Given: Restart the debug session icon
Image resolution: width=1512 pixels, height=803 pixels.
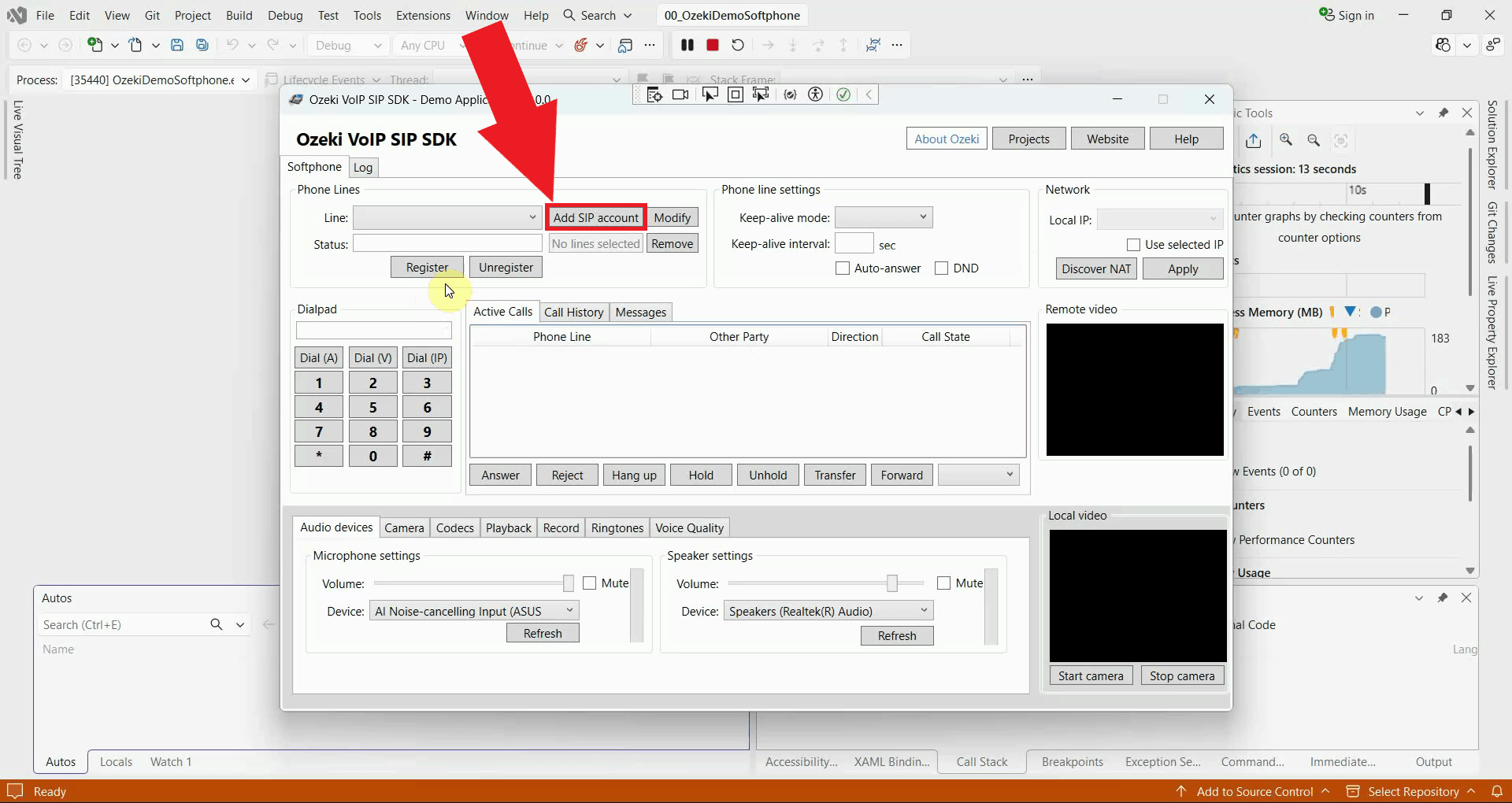Looking at the screenshot, I should click(738, 46).
